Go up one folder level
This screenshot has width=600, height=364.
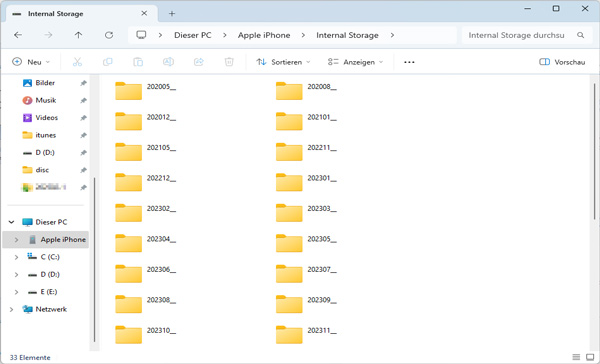pos(78,35)
